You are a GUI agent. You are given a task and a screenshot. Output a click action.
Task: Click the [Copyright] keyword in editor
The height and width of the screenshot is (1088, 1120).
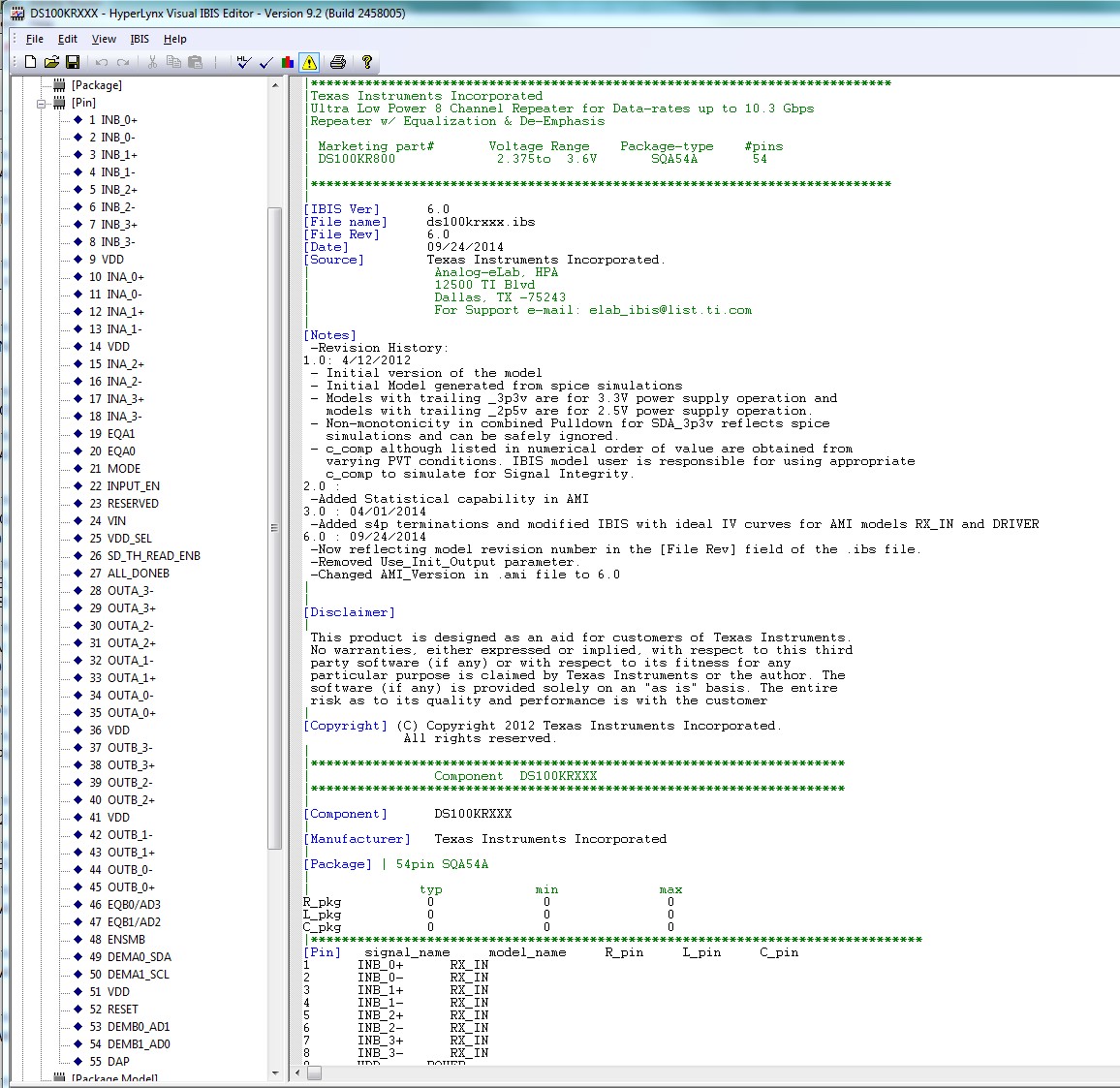coord(346,726)
